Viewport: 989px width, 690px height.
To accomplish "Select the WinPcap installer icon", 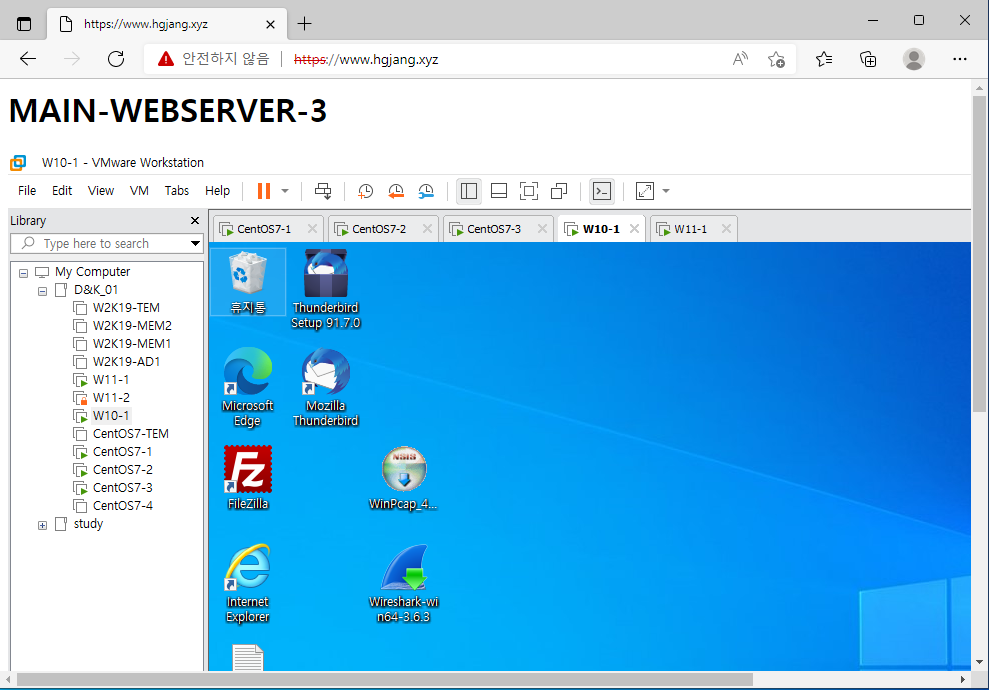I will pyautogui.click(x=404, y=477).
